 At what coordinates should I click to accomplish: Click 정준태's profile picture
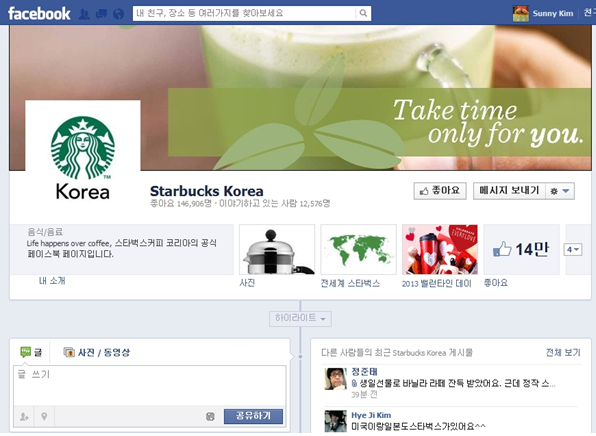pos(336,379)
